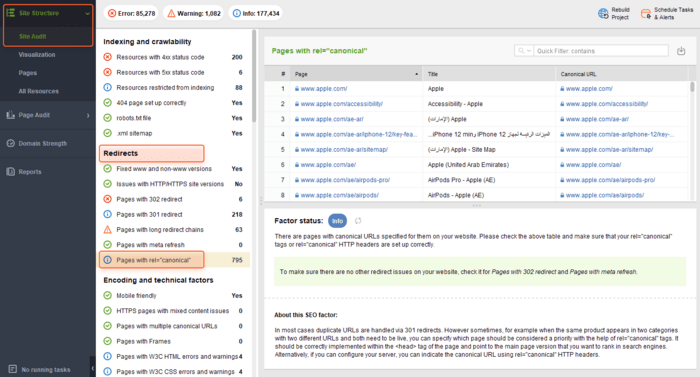The image size is (700, 377).
Task: Click the Info count blue icon
Action: coord(237,13)
